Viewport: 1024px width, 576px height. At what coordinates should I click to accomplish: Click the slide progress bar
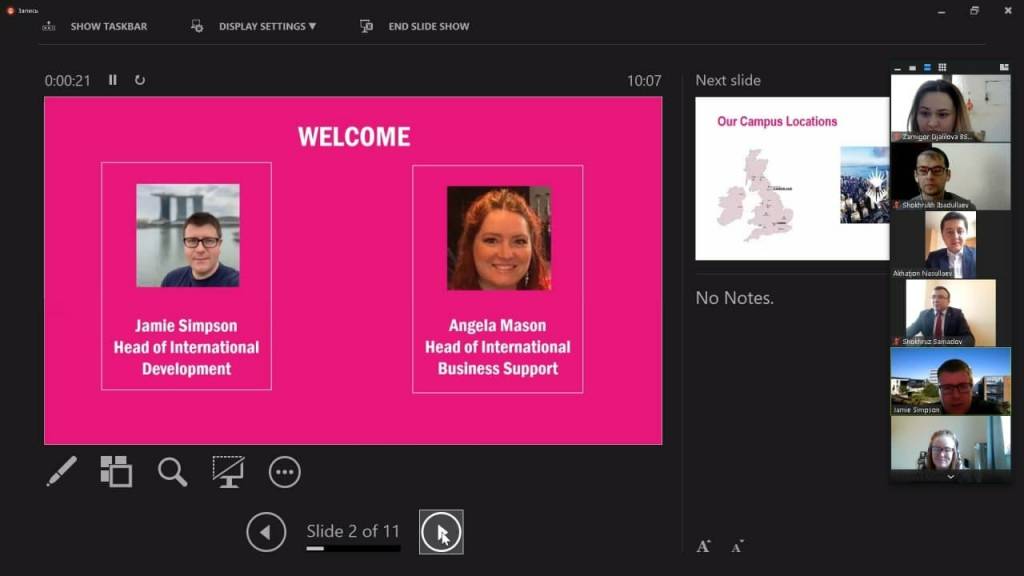click(x=353, y=548)
